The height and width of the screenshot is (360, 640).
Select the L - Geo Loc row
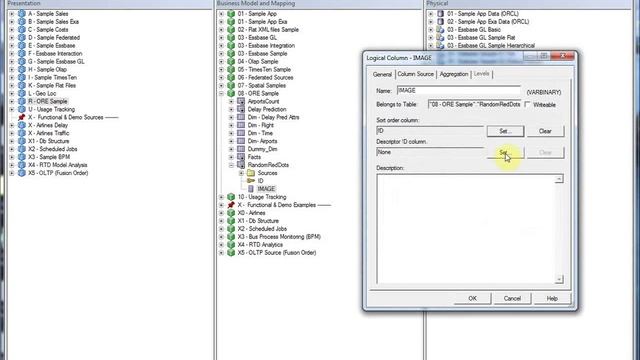[42, 93]
